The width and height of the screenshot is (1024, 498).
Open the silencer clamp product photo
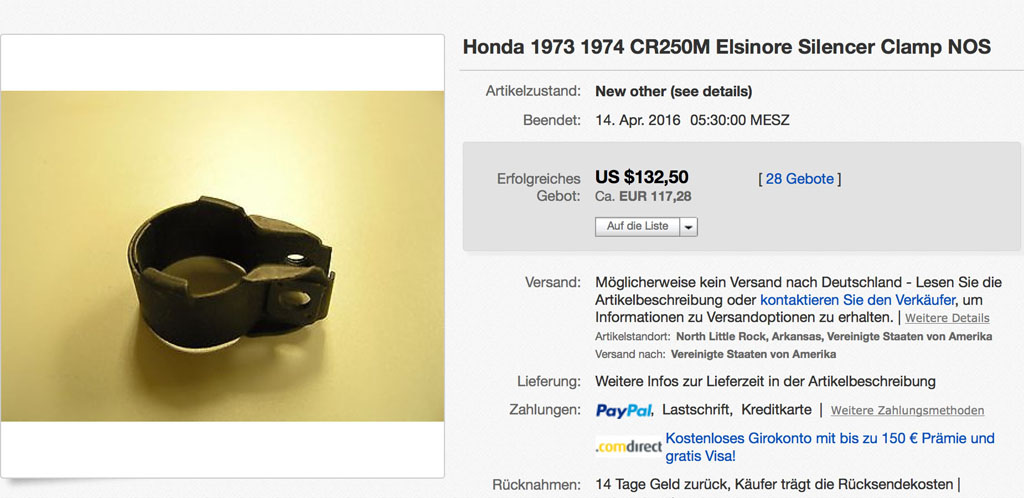(x=222, y=256)
